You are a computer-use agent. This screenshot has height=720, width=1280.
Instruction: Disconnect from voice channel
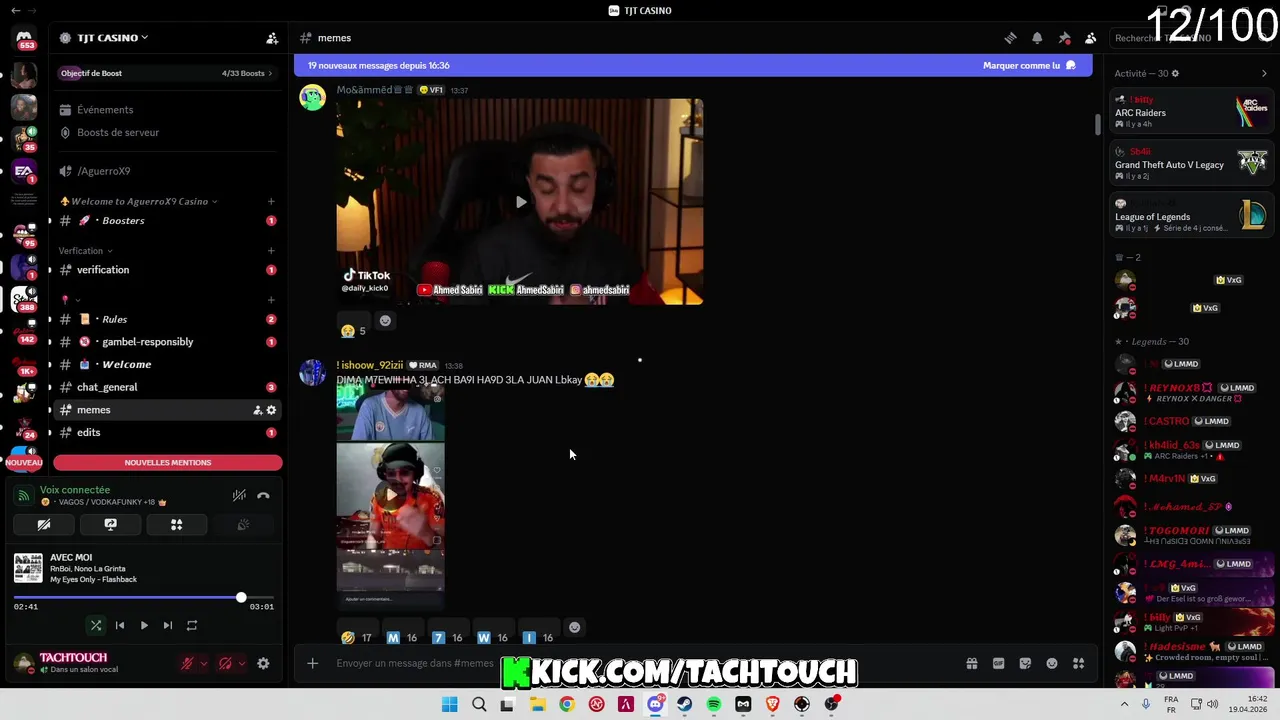pyautogui.click(x=263, y=495)
